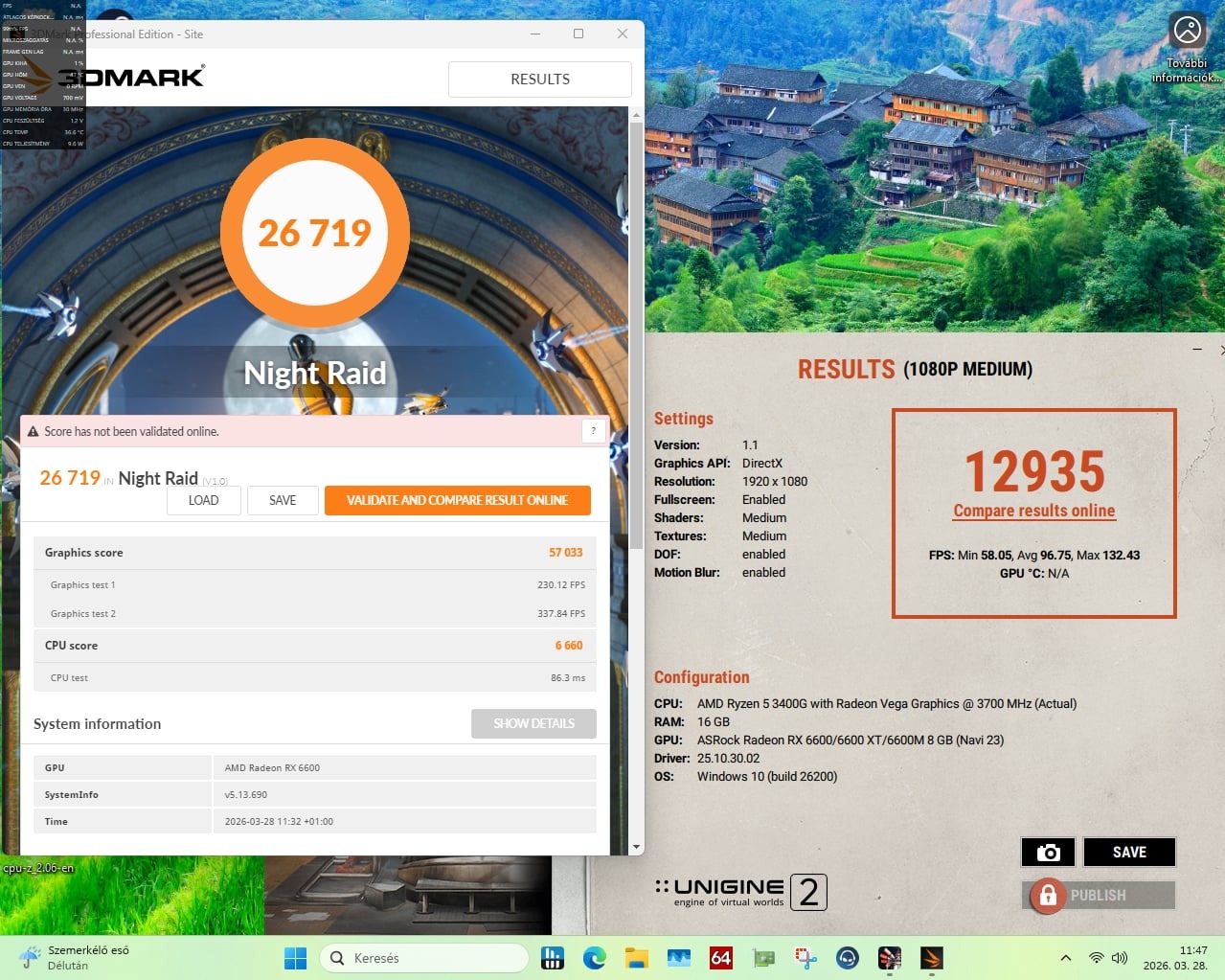Screen dimensions: 1225x980
Task: Switch to Superposition taskbar icon
Action: (x=890, y=958)
